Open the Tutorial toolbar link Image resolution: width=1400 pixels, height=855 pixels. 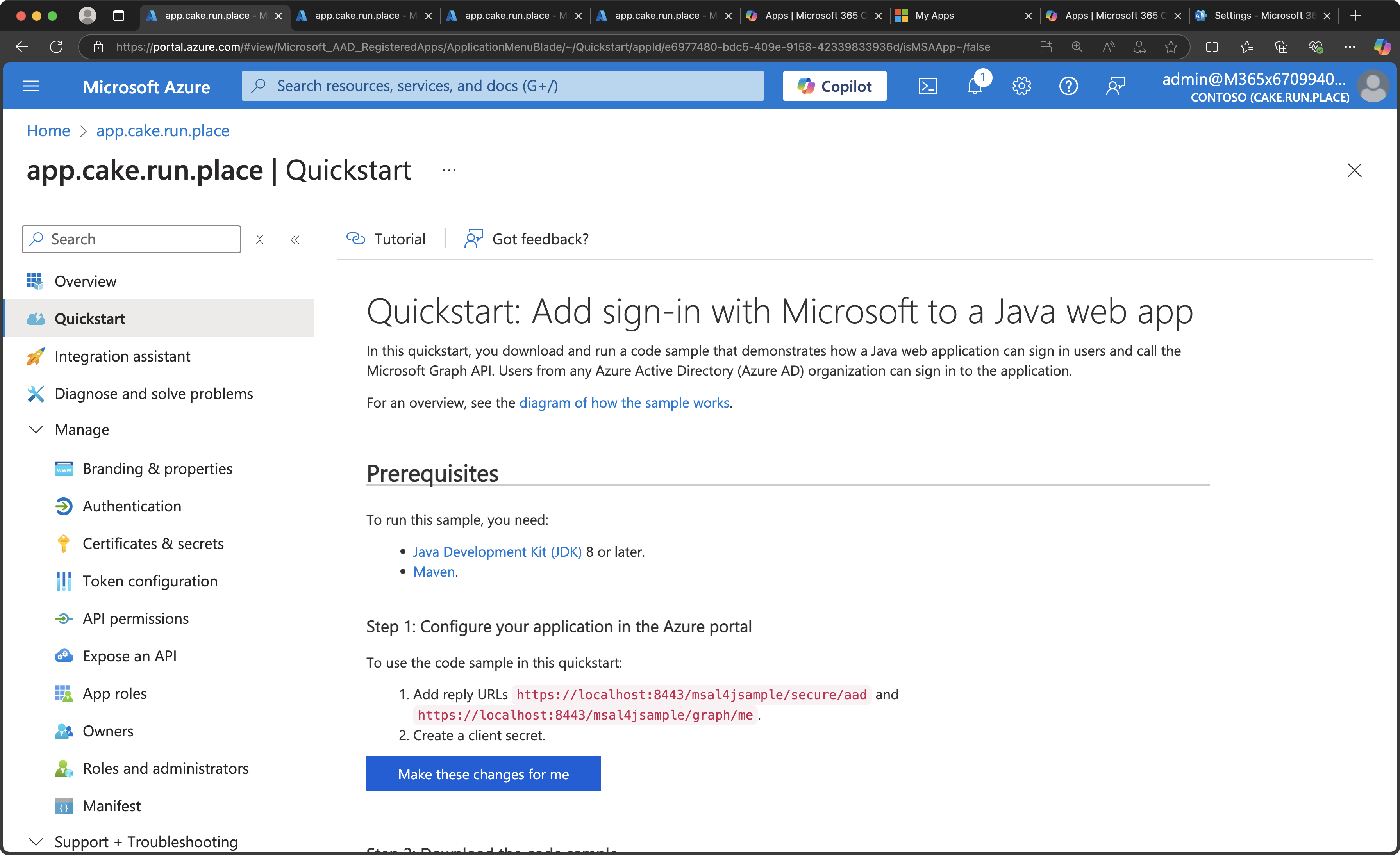(x=386, y=239)
